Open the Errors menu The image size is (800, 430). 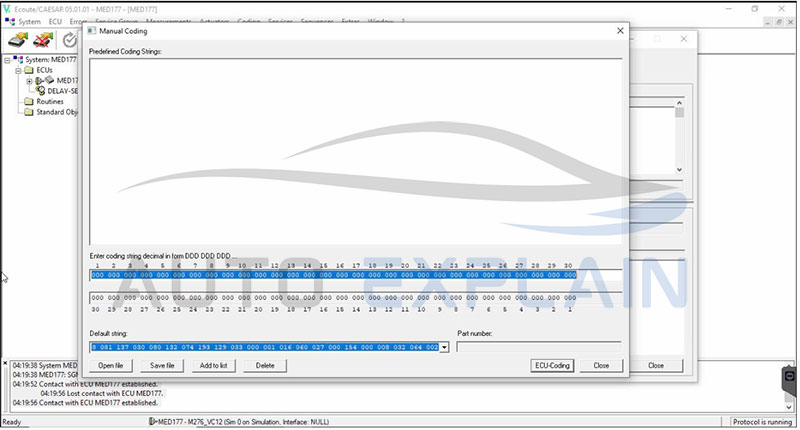(x=78, y=21)
